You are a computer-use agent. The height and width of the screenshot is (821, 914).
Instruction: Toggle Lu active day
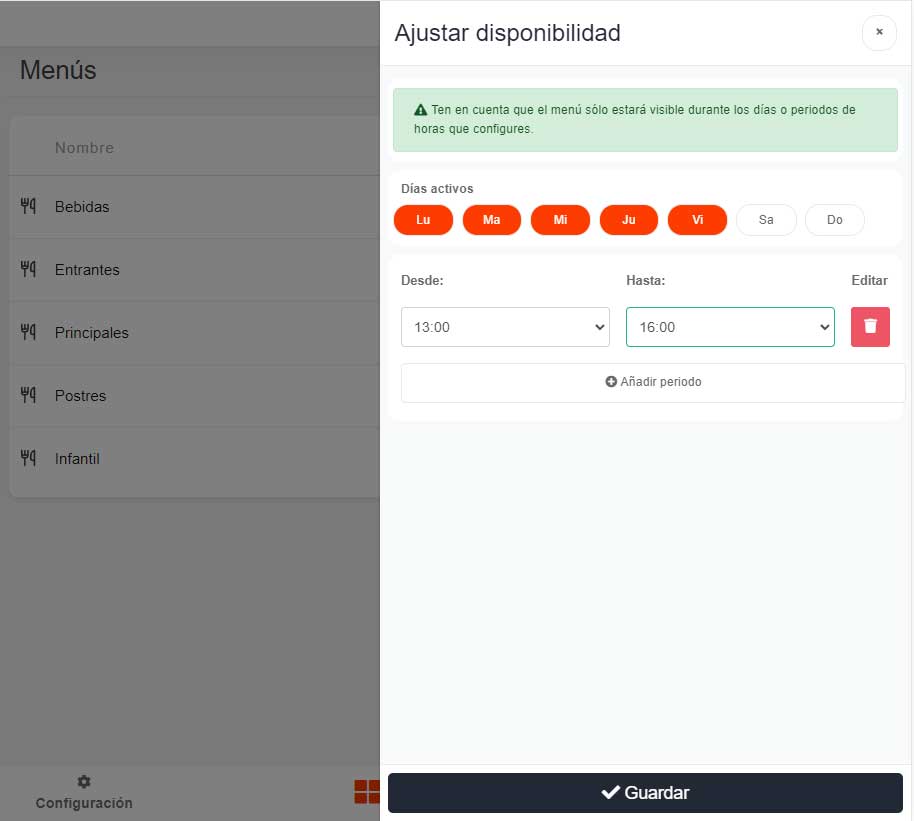pyautogui.click(x=423, y=220)
